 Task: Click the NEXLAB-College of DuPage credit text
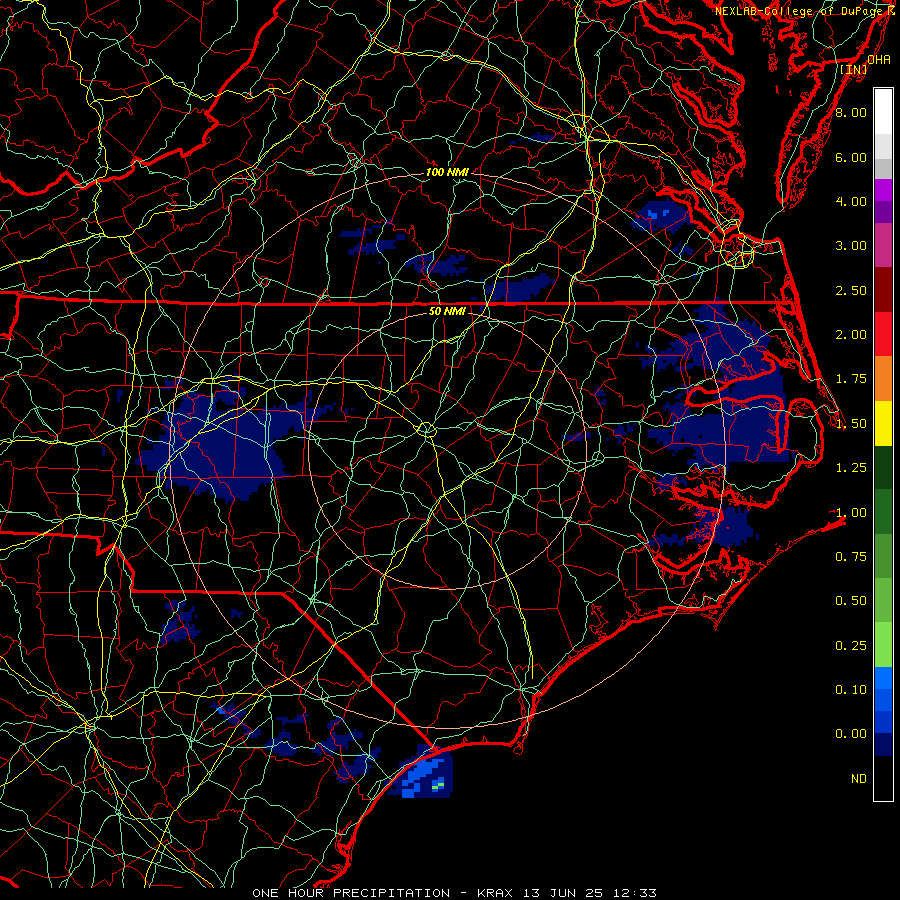click(806, 11)
